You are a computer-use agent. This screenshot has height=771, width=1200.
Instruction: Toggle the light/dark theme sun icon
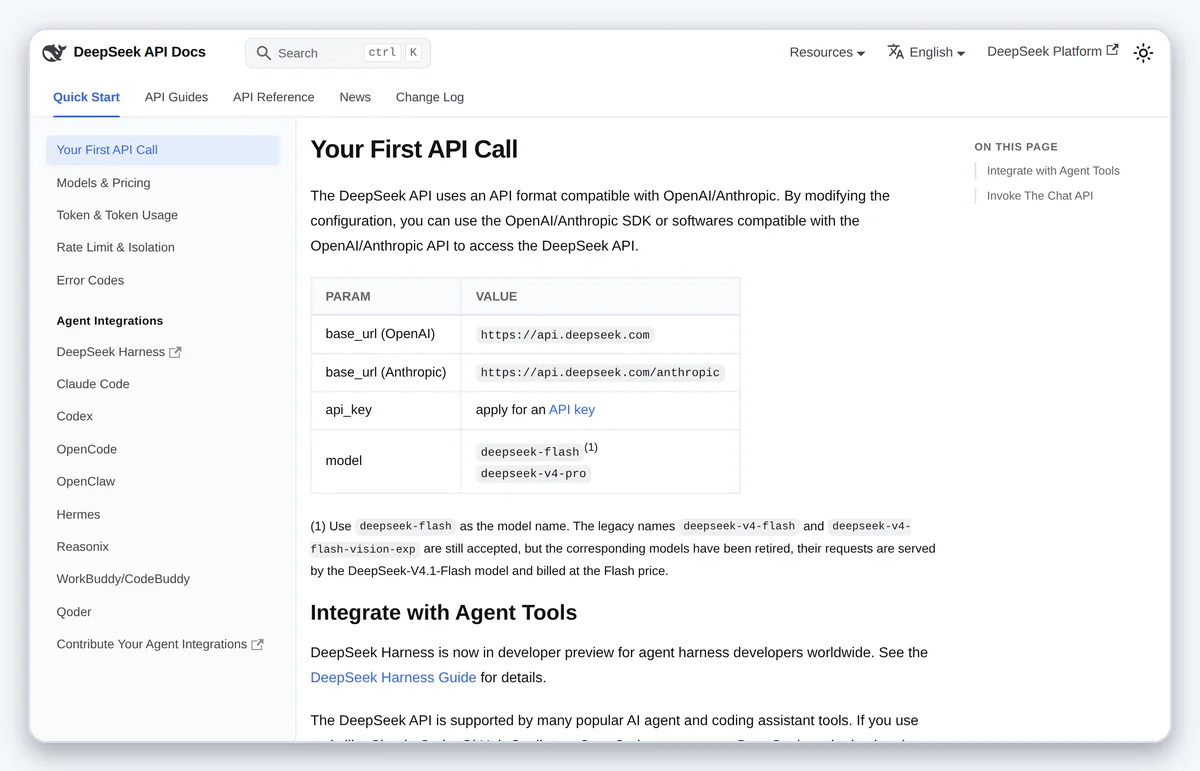point(1143,53)
